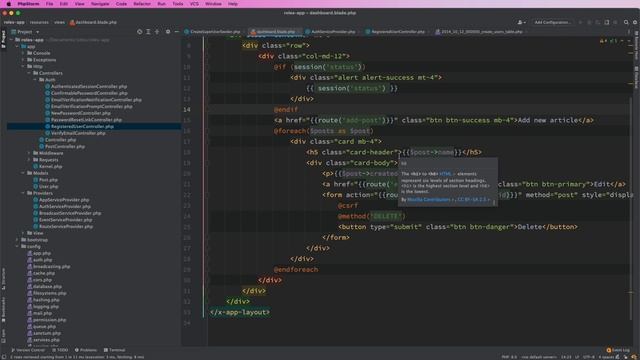Click the 4 spaces indent setting in status bar
This screenshot has width=640, height=360.
pyautogui.click(x=606, y=357)
